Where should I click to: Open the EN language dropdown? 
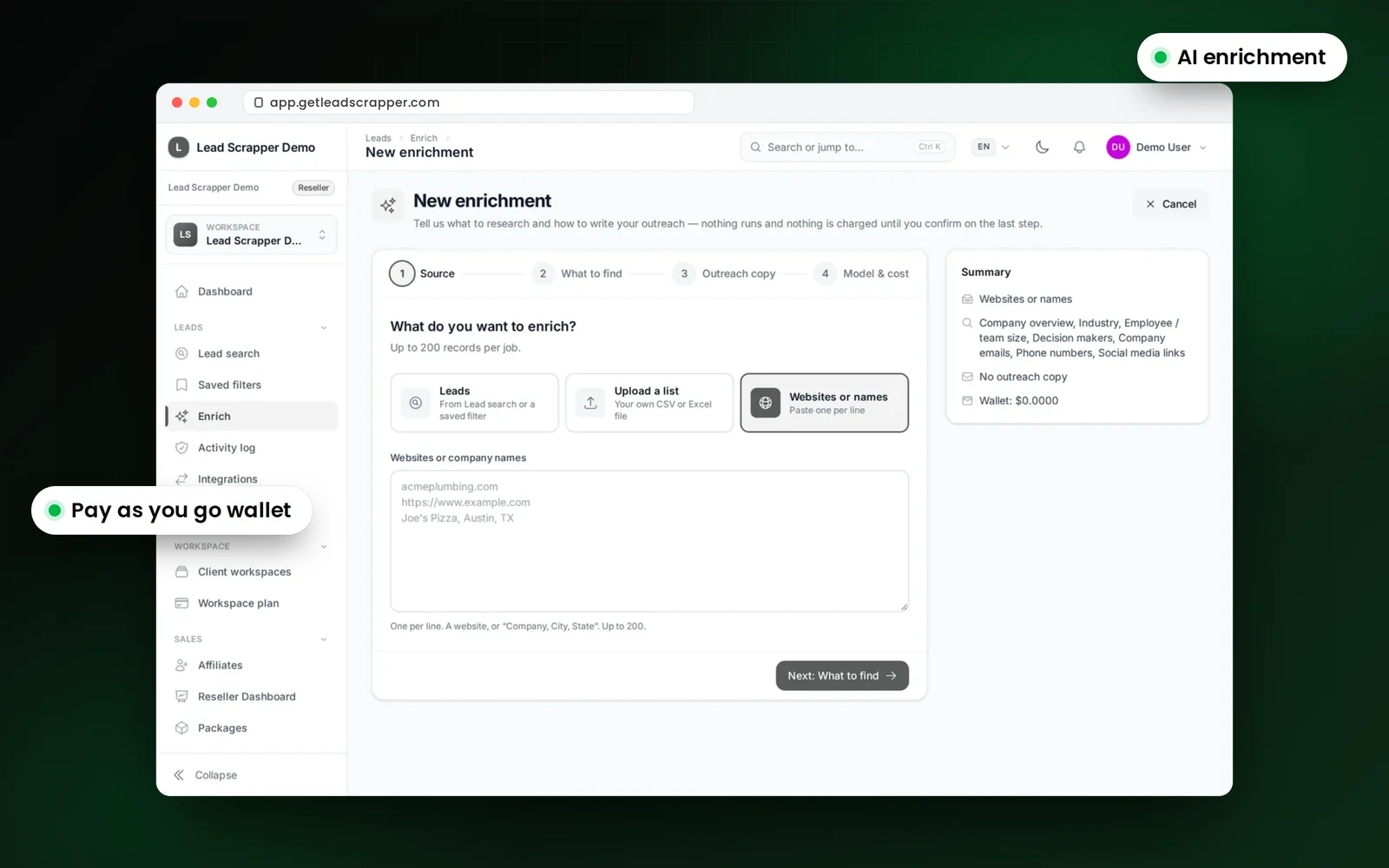pos(991,148)
